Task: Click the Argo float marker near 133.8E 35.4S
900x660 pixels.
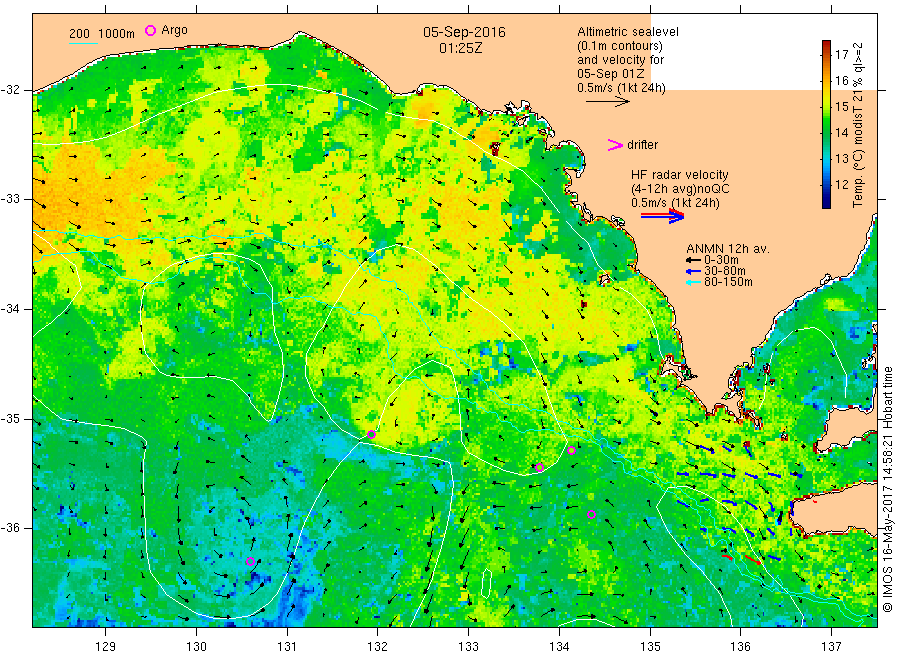Action: point(540,467)
